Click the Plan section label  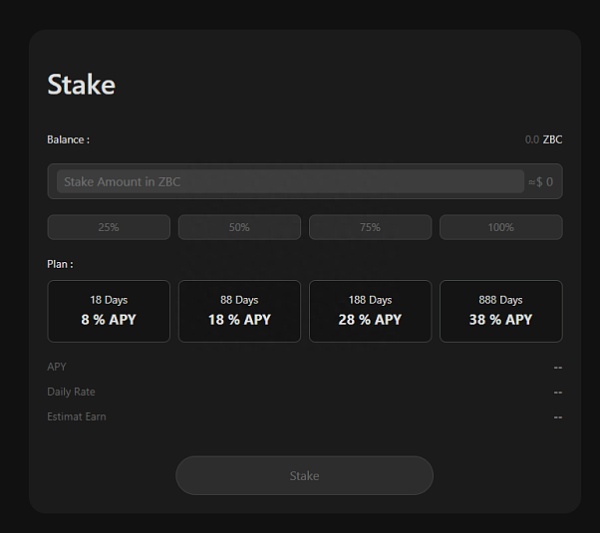60,264
